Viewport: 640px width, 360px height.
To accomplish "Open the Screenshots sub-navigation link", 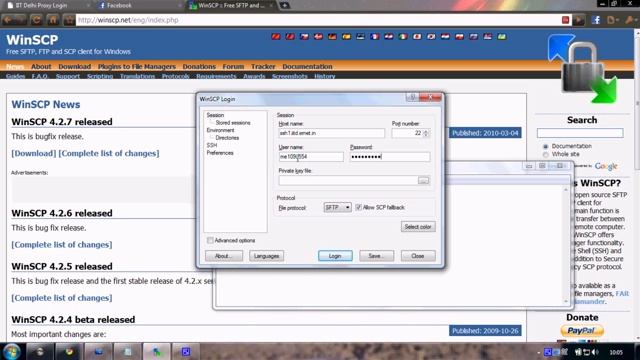I will pyautogui.click(x=290, y=76).
